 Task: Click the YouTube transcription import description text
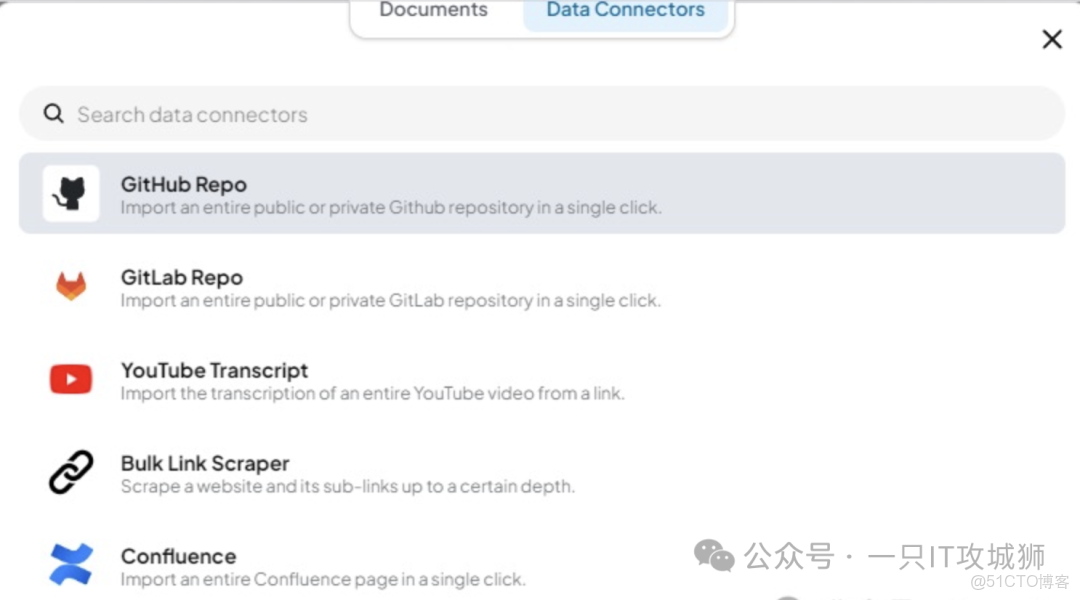372,394
